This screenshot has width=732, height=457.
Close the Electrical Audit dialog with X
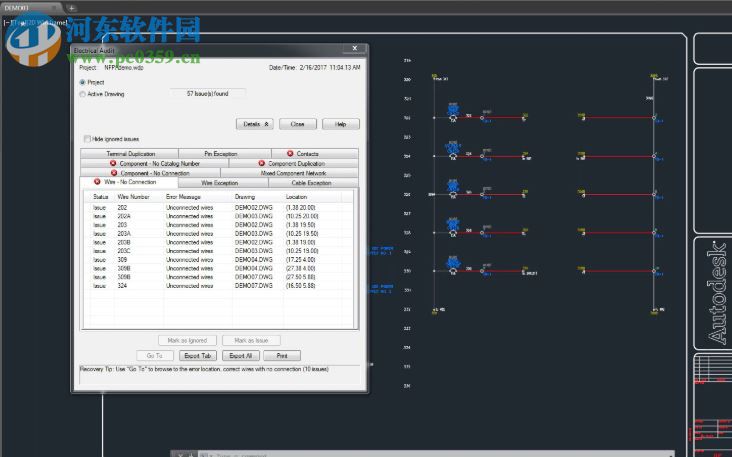pyautogui.click(x=354, y=48)
